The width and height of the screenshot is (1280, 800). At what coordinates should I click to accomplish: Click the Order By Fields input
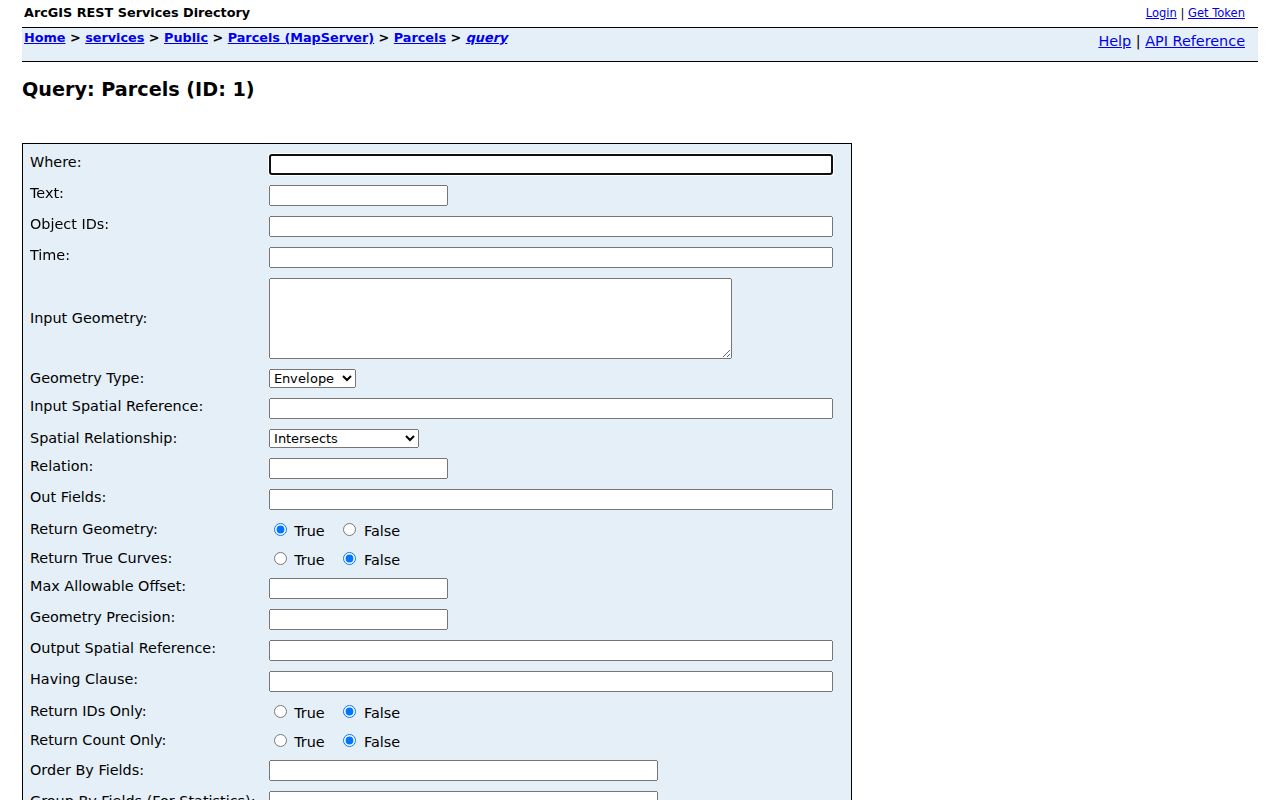click(x=463, y=770)
